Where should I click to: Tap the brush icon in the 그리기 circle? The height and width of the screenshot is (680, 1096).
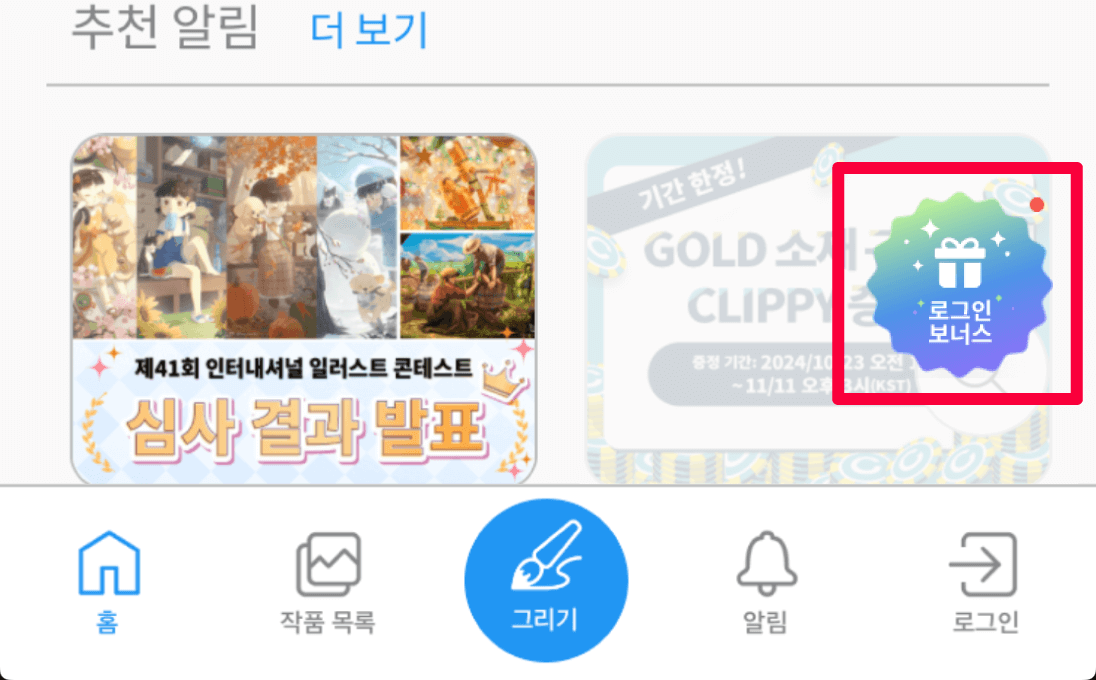[x=547, y=556]
